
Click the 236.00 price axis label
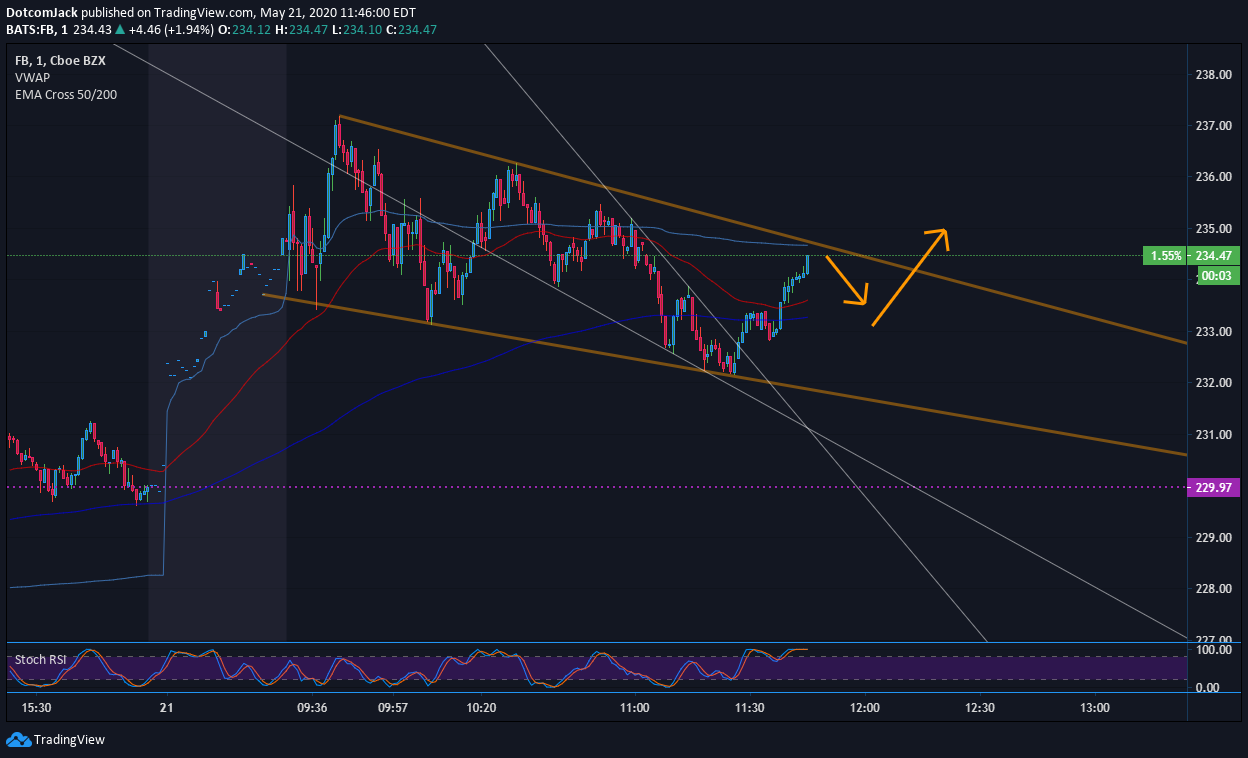[1212, 177]
